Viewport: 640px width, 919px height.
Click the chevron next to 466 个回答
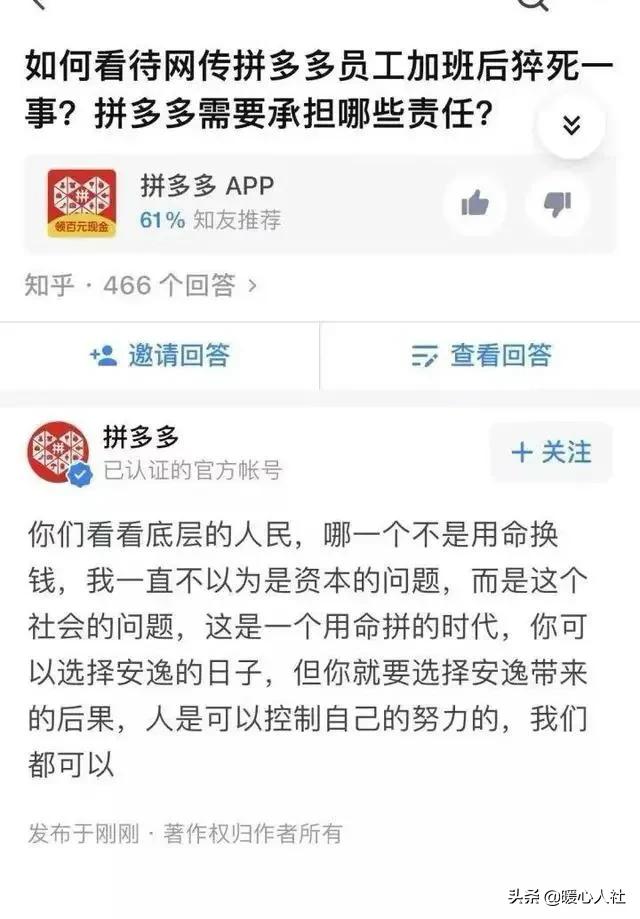(253, 286)
